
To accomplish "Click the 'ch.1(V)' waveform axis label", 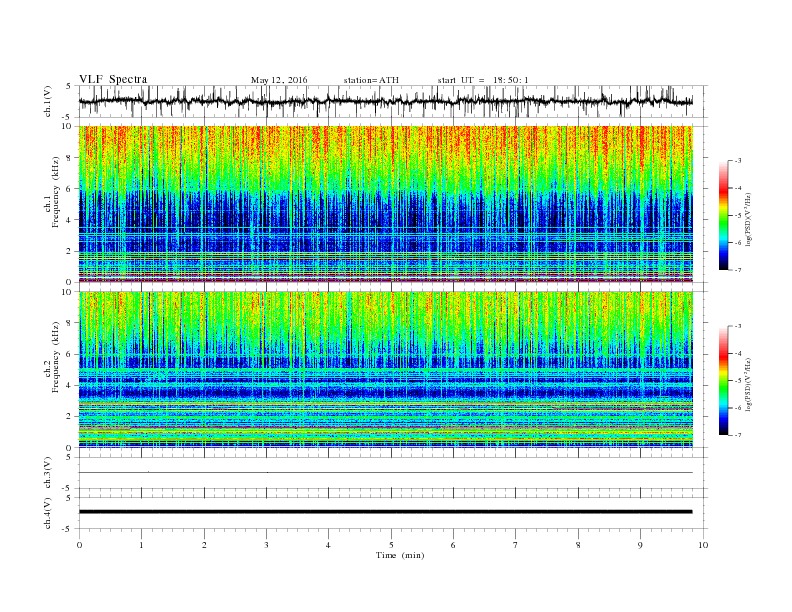I will coord(48,101).
